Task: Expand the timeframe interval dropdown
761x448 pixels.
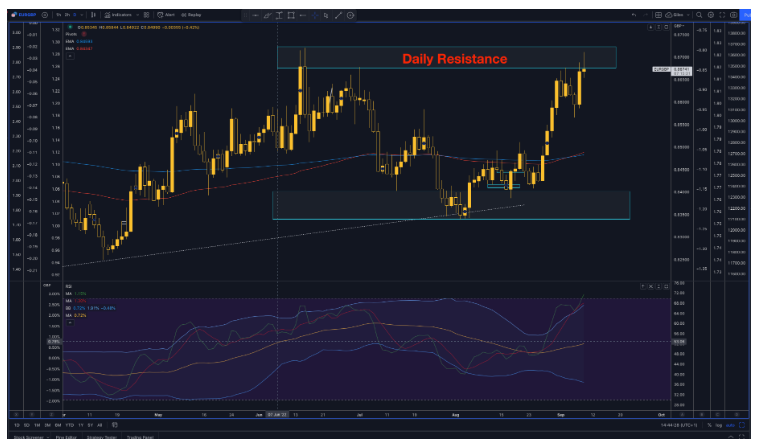Action: [x=82, y=15]
